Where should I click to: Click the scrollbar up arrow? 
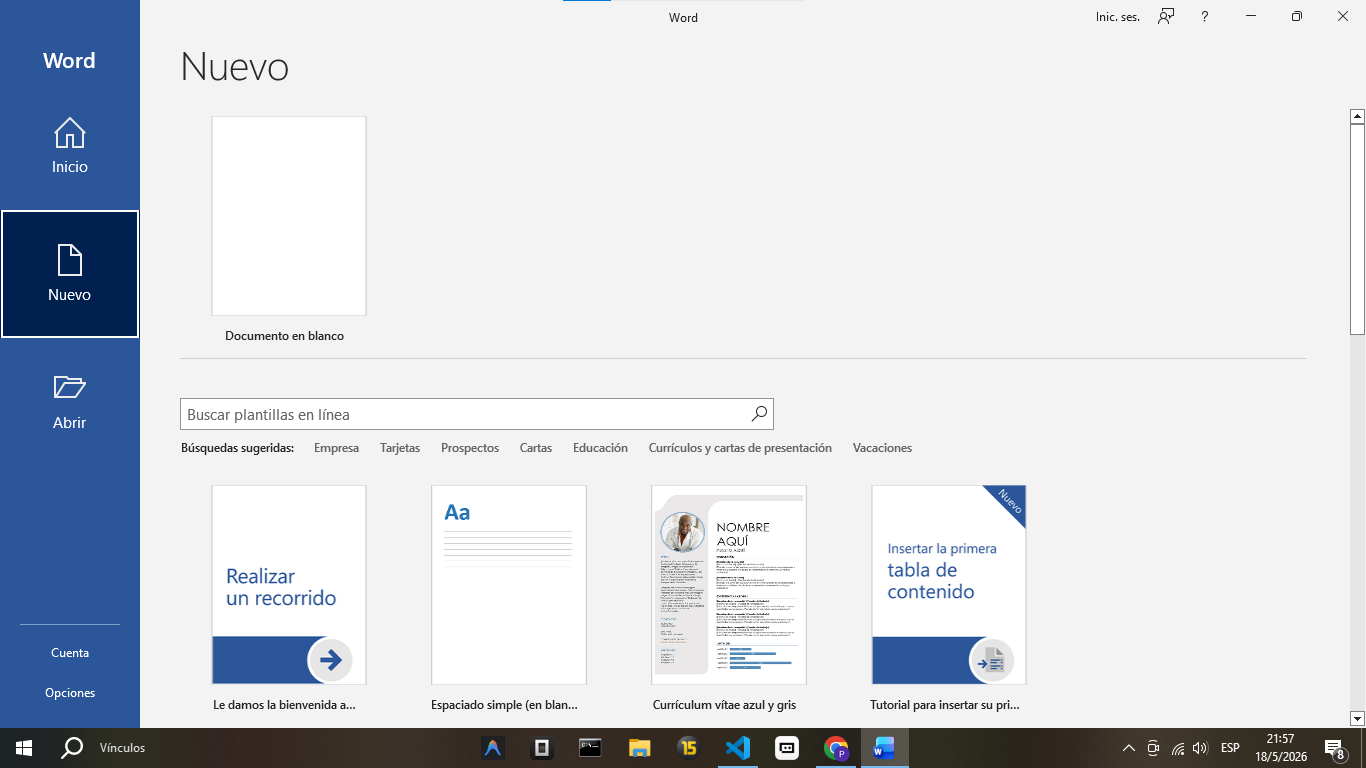coord(1357,116)
